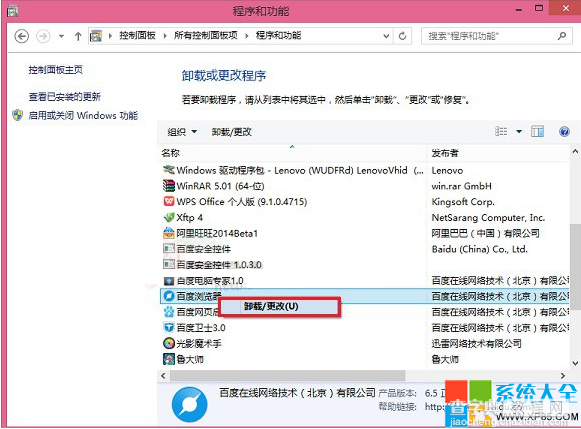
Task: Click the horizontal scrollbar right arrow
Action: [563, 376]
